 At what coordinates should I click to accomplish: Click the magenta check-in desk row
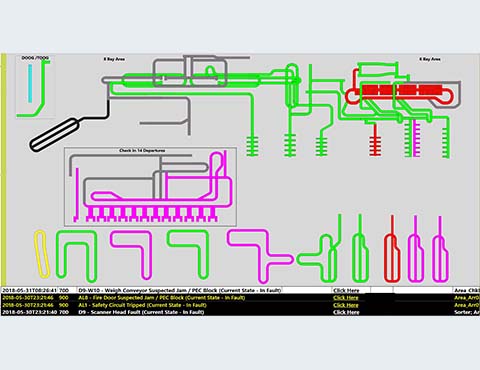152,214
